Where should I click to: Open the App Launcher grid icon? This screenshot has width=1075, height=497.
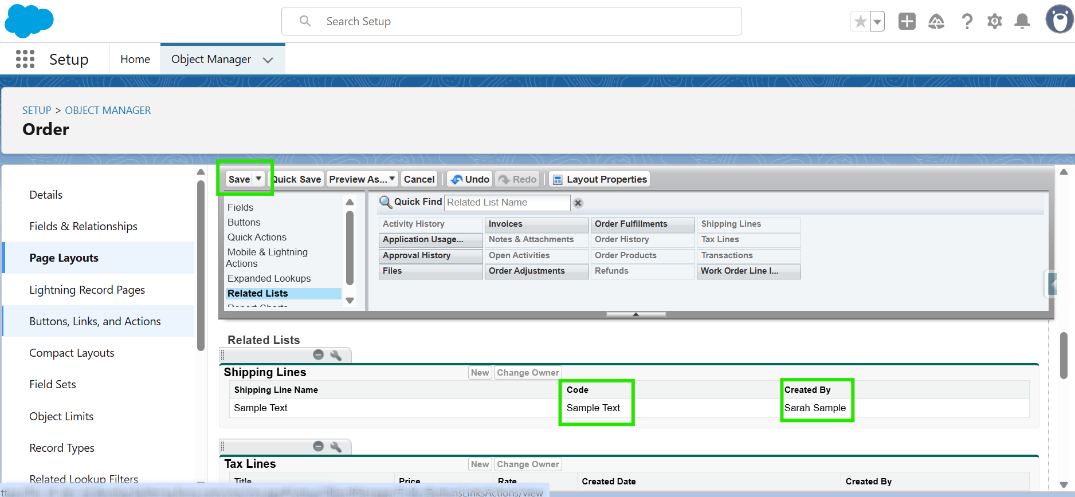point(25,59)
